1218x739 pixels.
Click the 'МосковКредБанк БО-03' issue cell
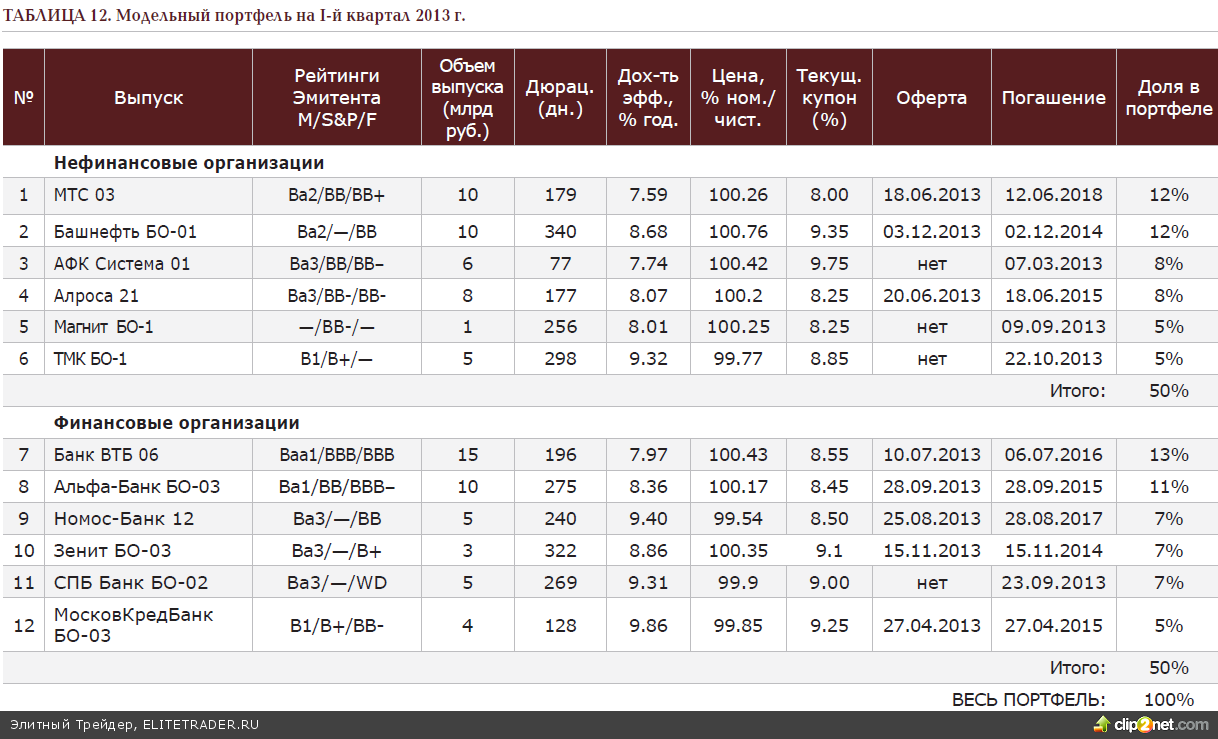coord(133,625)
